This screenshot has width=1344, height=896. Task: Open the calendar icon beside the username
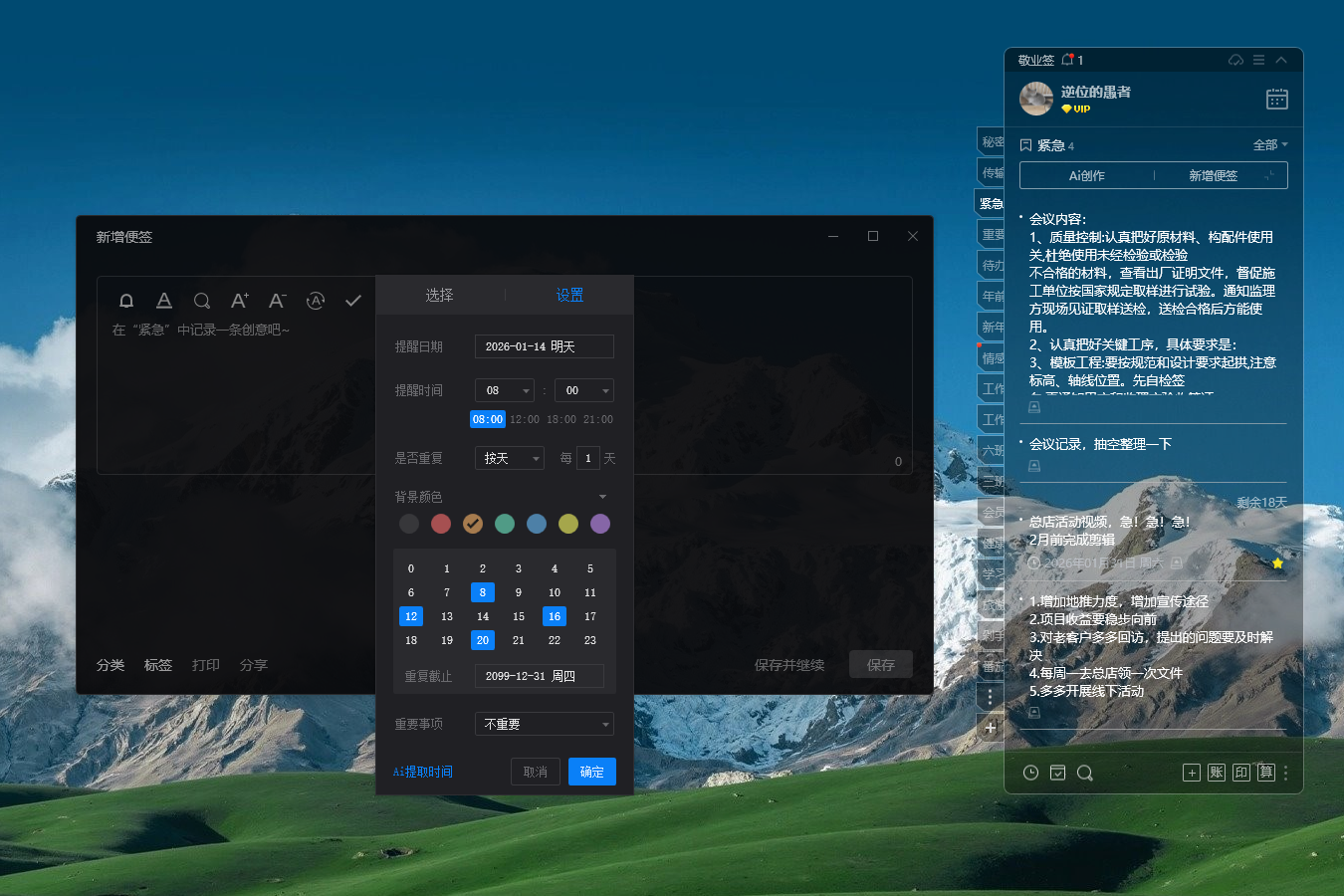1276,99
